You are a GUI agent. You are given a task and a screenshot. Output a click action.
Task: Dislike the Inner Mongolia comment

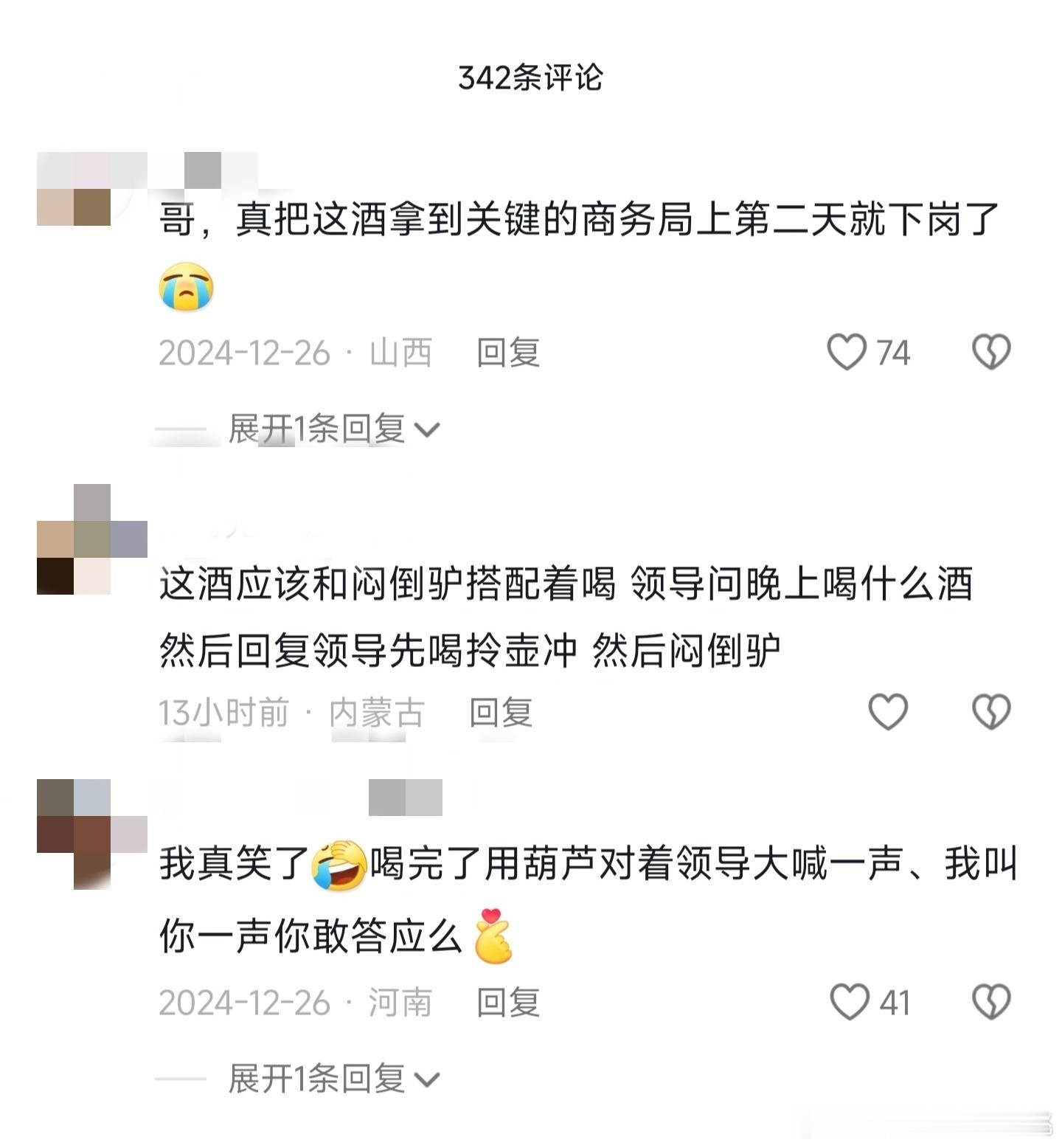[991, 712]
